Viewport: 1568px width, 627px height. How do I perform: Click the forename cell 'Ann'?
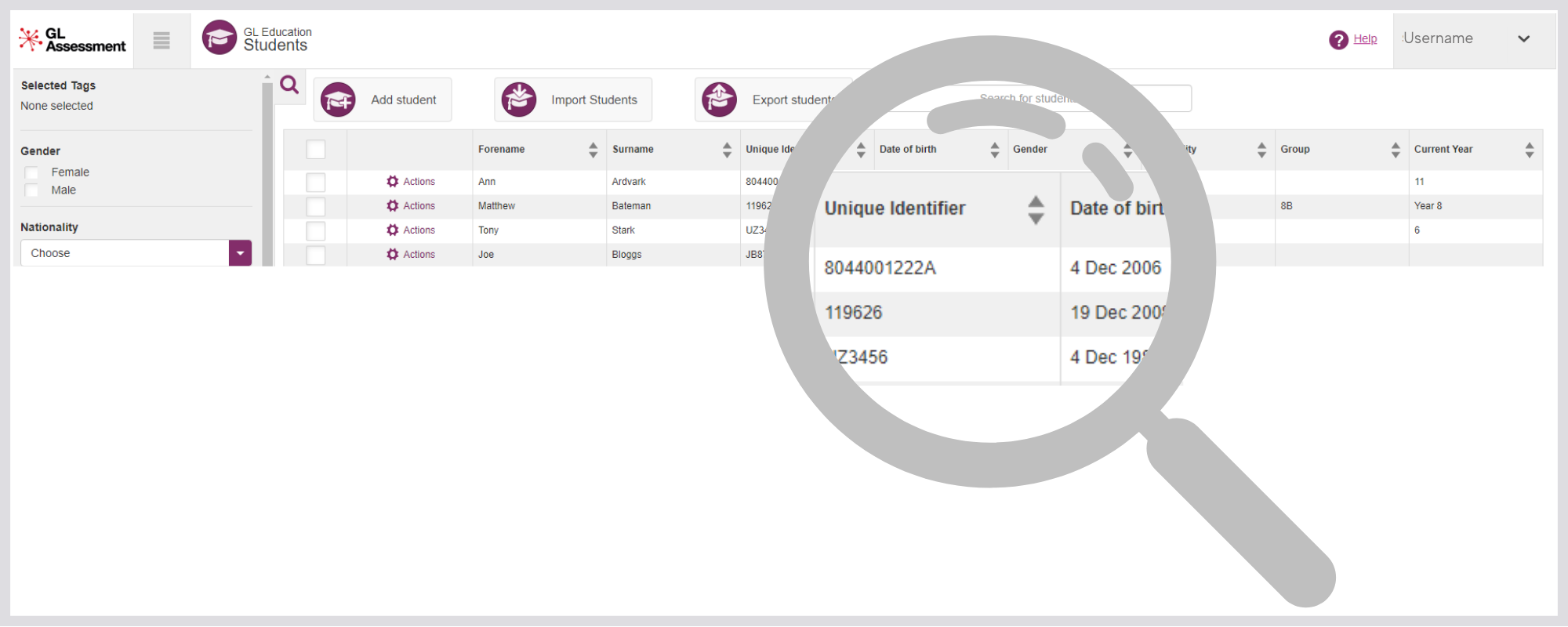point(487,182)
